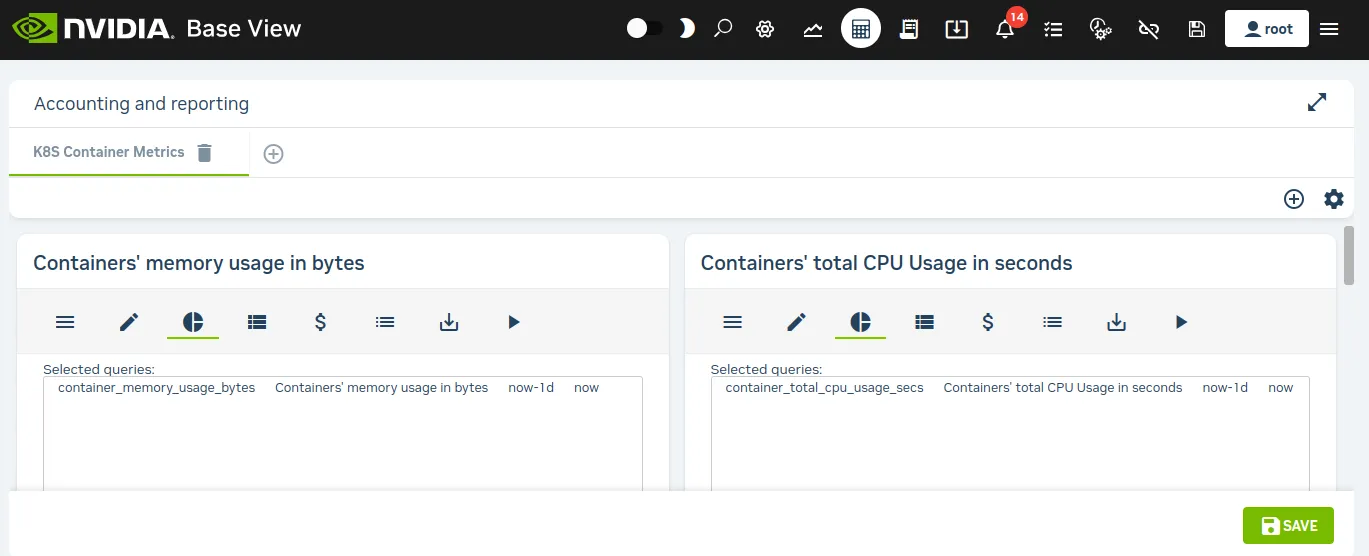Click list icon in memory usage panel
1369x556 pixels.
385,322
